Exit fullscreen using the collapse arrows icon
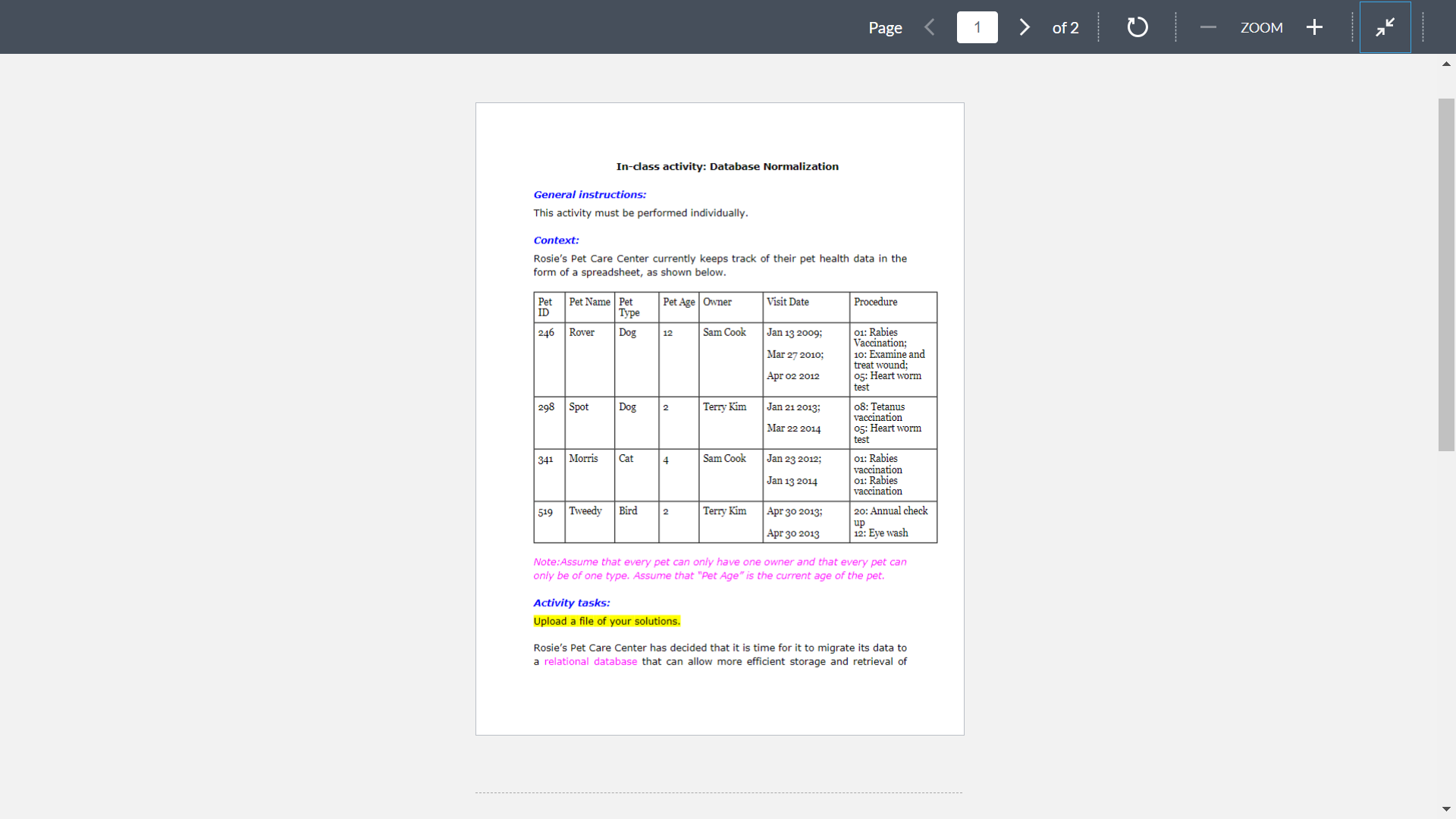 (1385, 27)
